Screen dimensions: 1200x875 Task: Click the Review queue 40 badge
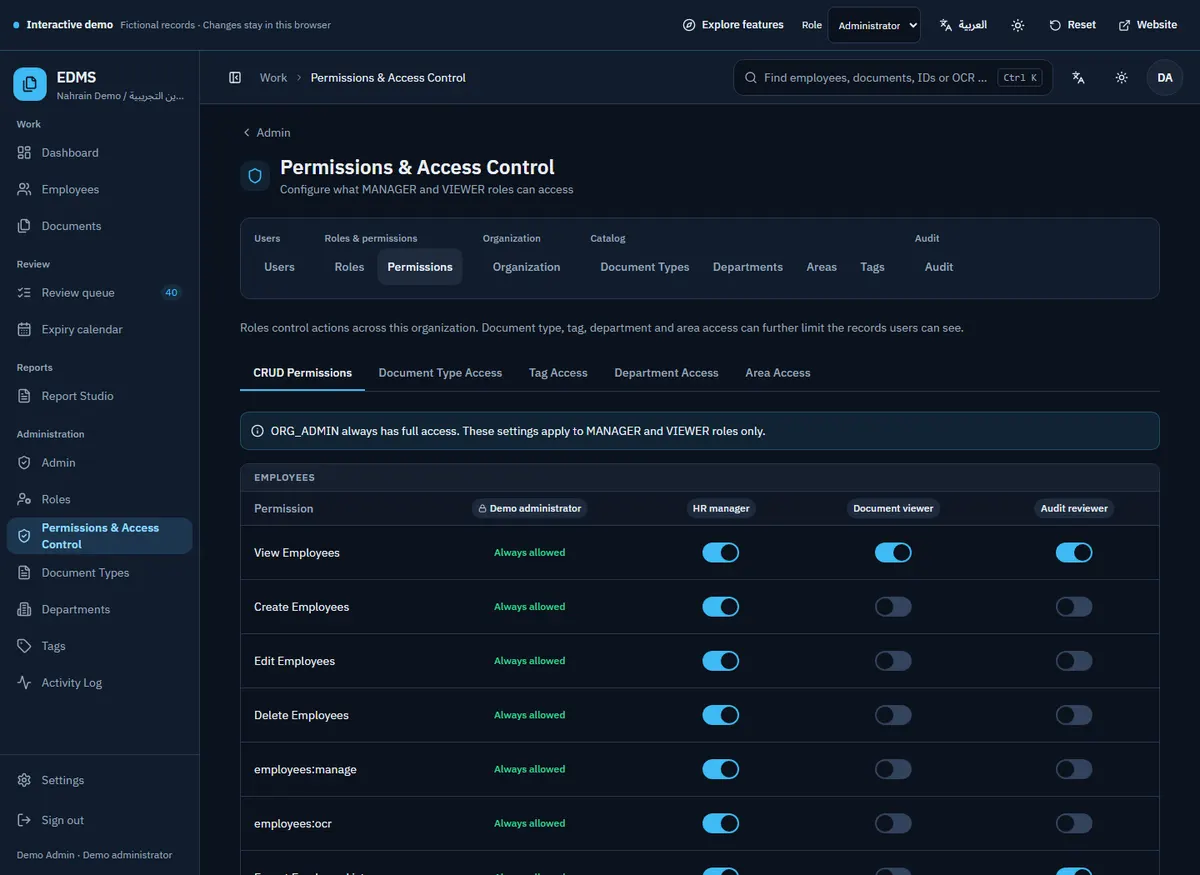point(171,293)
